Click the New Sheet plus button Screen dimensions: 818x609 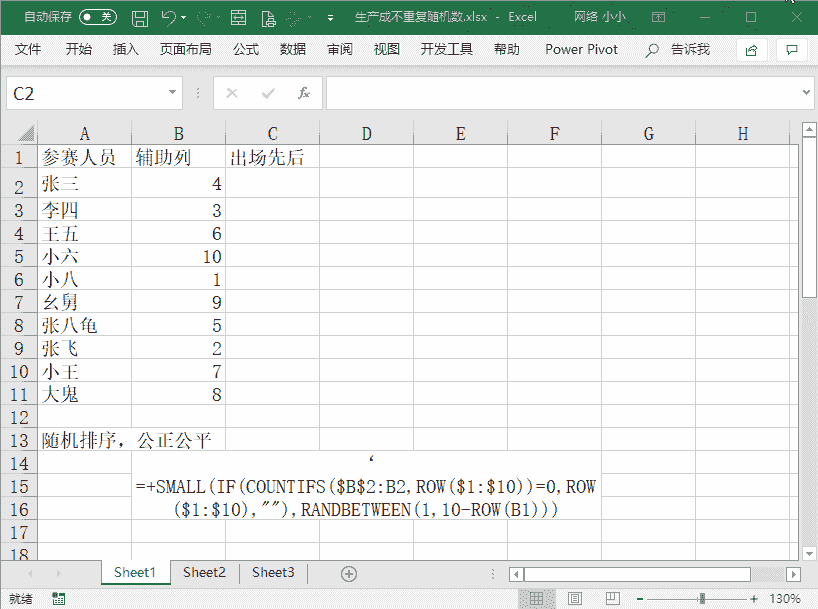349,572
